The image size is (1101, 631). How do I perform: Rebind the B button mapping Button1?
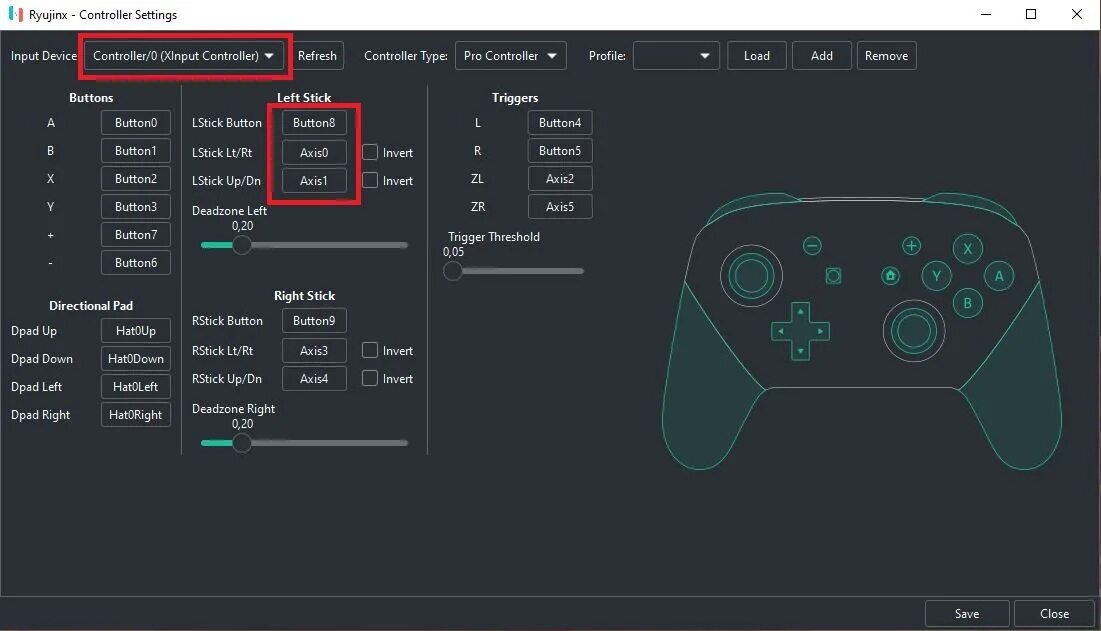point(136,150)
